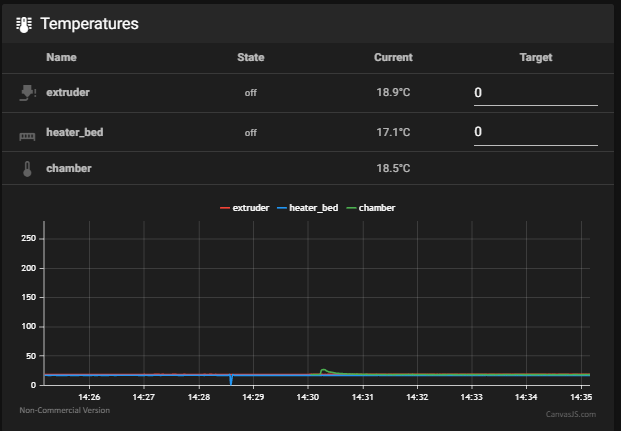Image resolution: width=621 pixels, height=431 pixels.
Task: Click the chamber thermometer icon
Action: (x=27, y=169)
